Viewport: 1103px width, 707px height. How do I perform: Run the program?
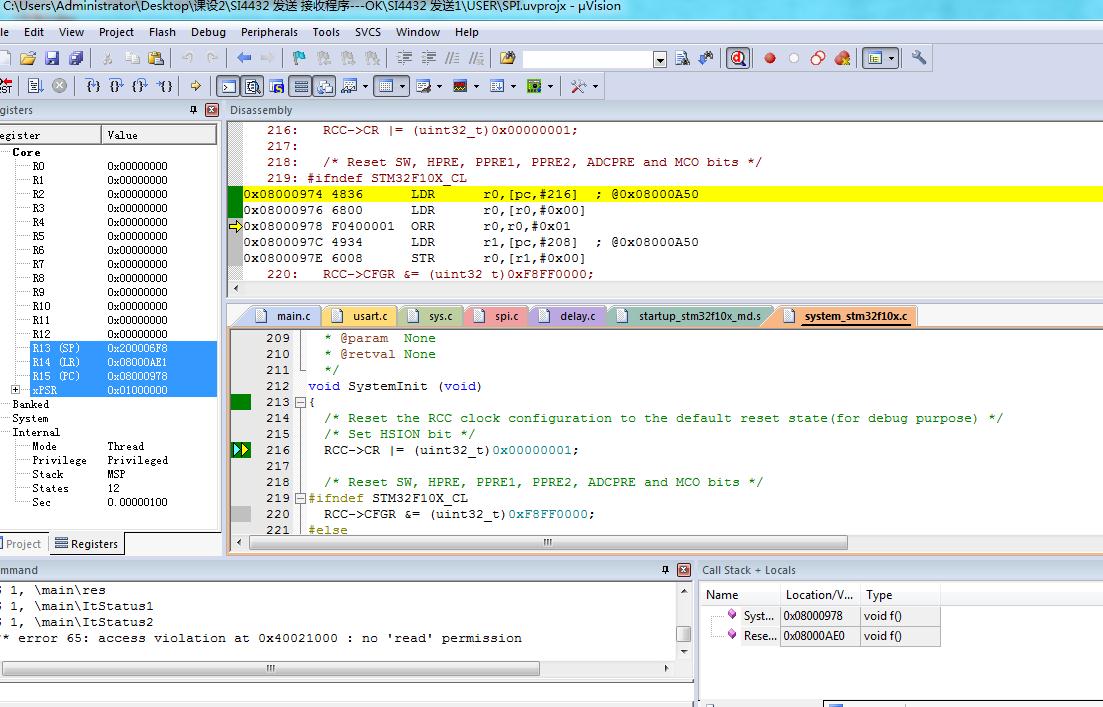pos(35,86)
